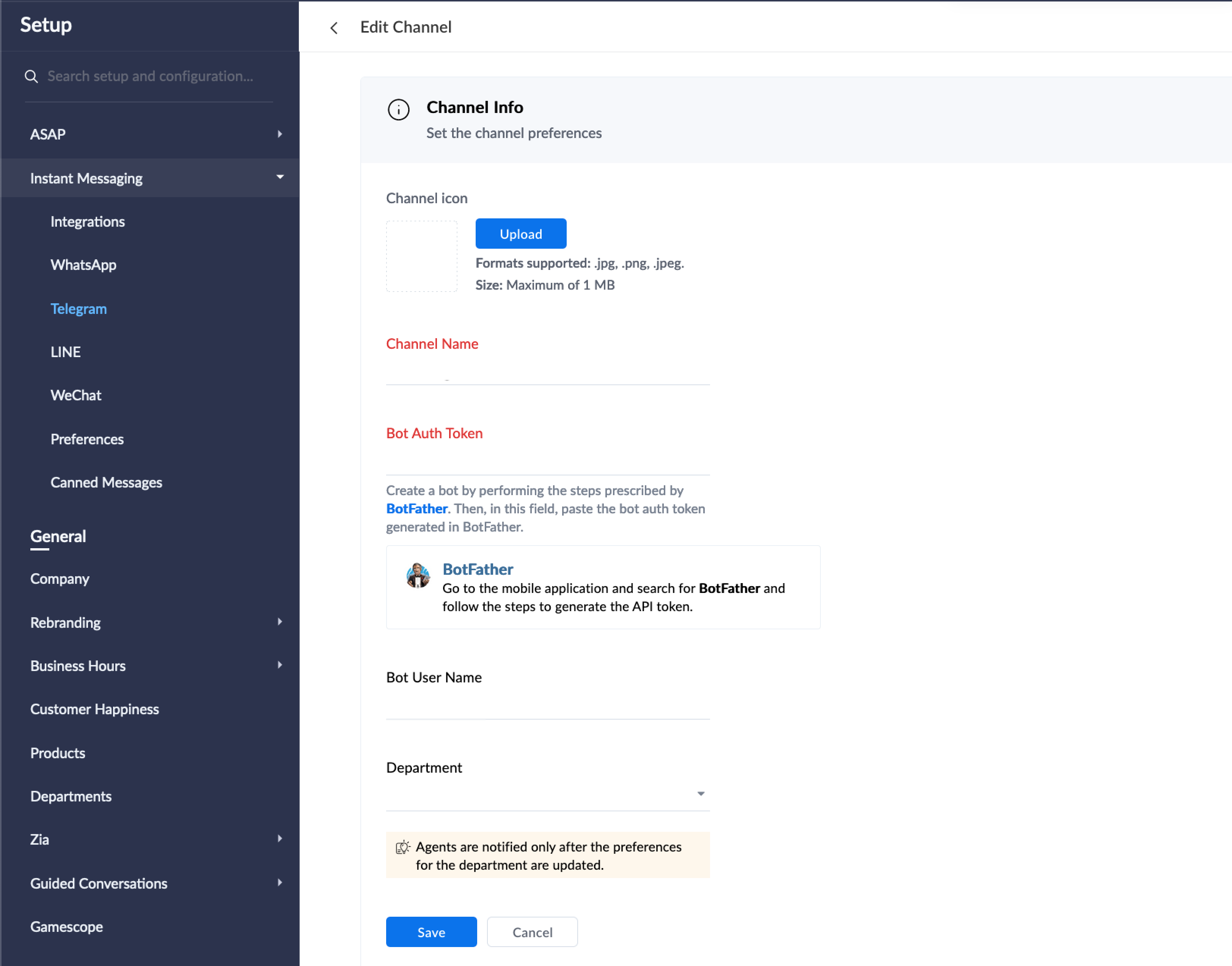The image size is (1232, 966).
Task: Open the BotFather card title link
Action: coord(478,569)
